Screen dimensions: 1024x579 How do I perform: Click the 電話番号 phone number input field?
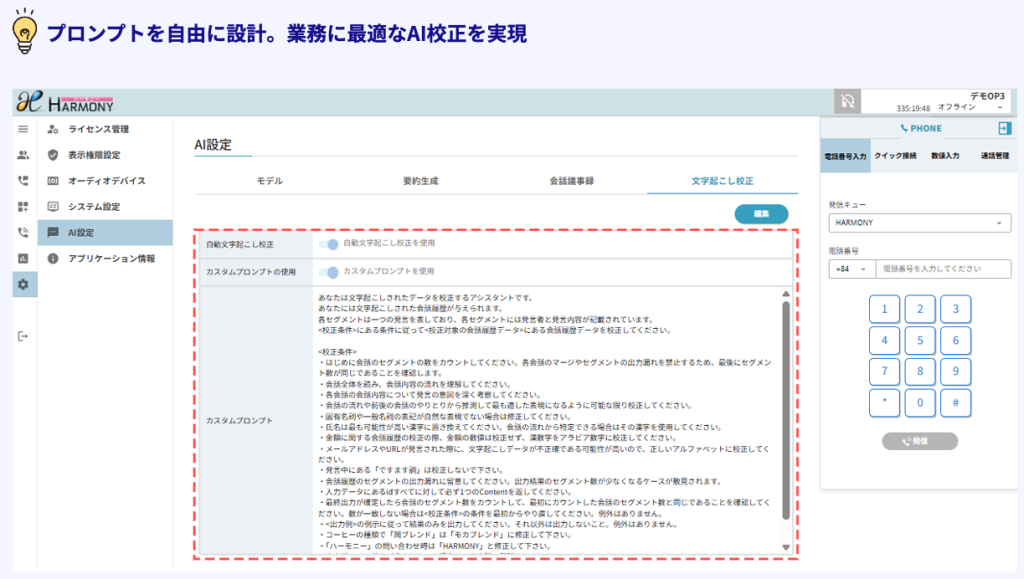point(929,269)
